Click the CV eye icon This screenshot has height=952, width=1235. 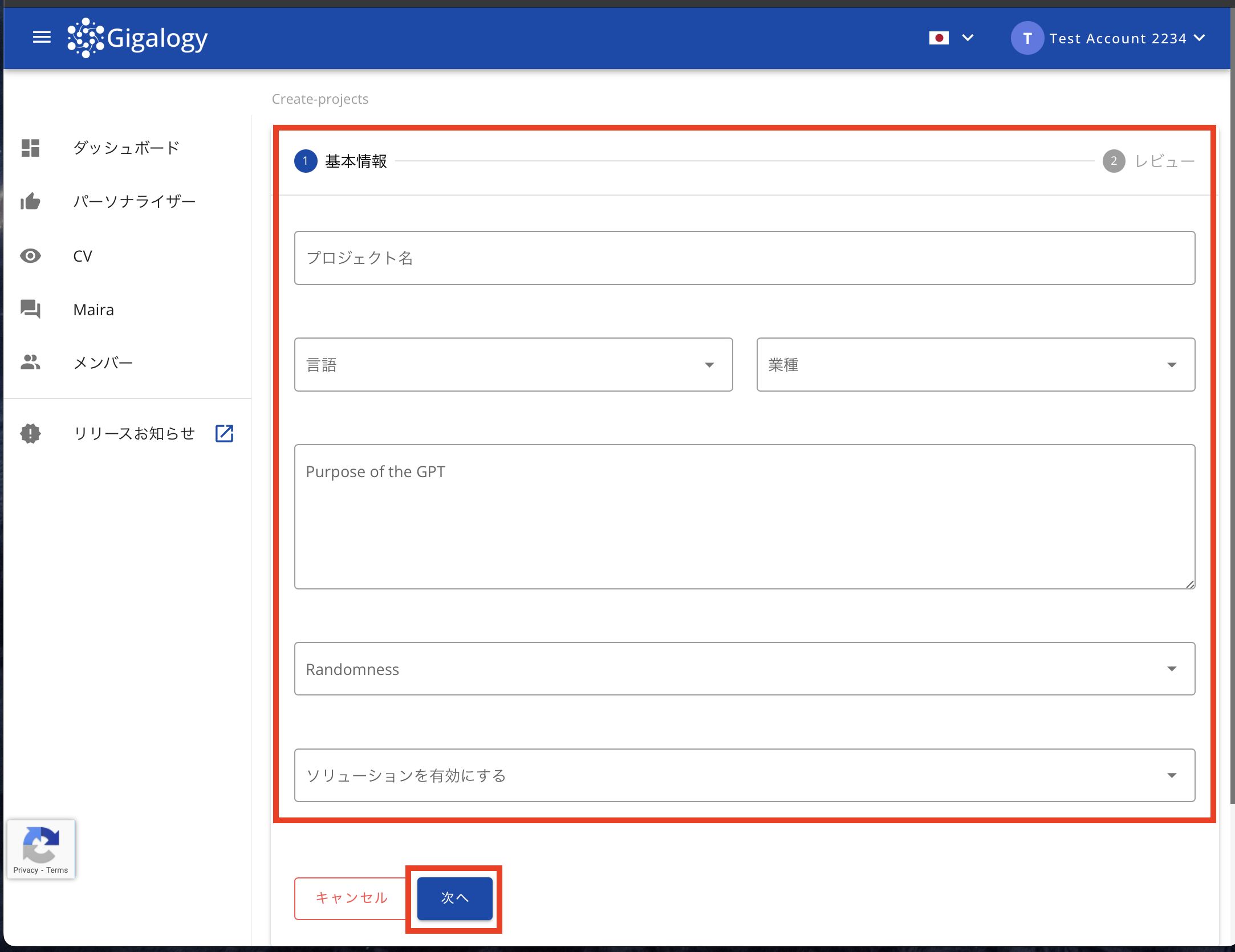point(30,255)
